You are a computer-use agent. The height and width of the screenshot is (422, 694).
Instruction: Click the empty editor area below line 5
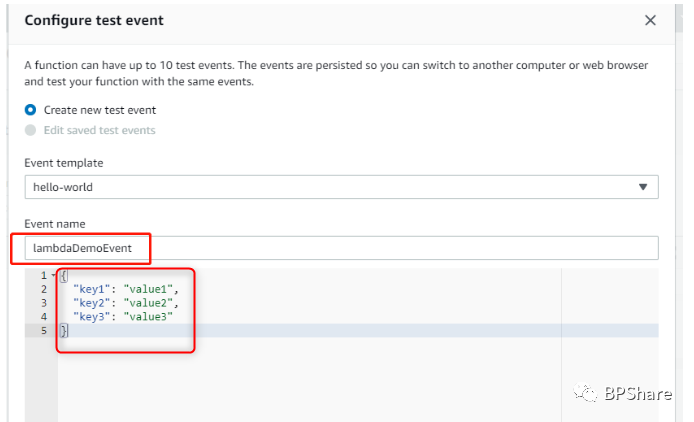pyautogui.click(x=300, y=380)
